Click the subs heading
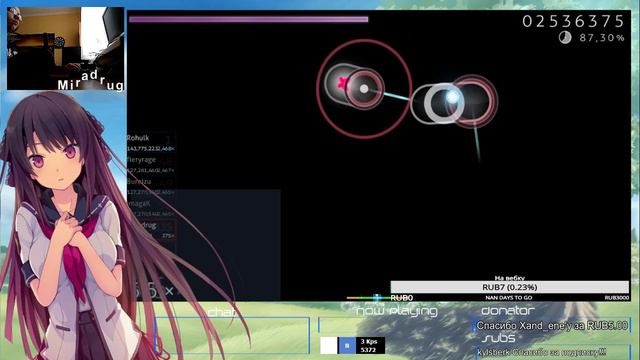The image size is (640, 360). 498,338
